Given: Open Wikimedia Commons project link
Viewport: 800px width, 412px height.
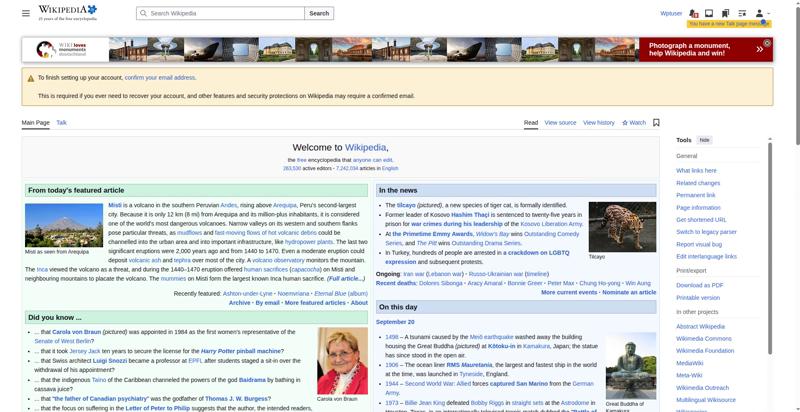Looking at the screenshot, I should pos(704,339).
